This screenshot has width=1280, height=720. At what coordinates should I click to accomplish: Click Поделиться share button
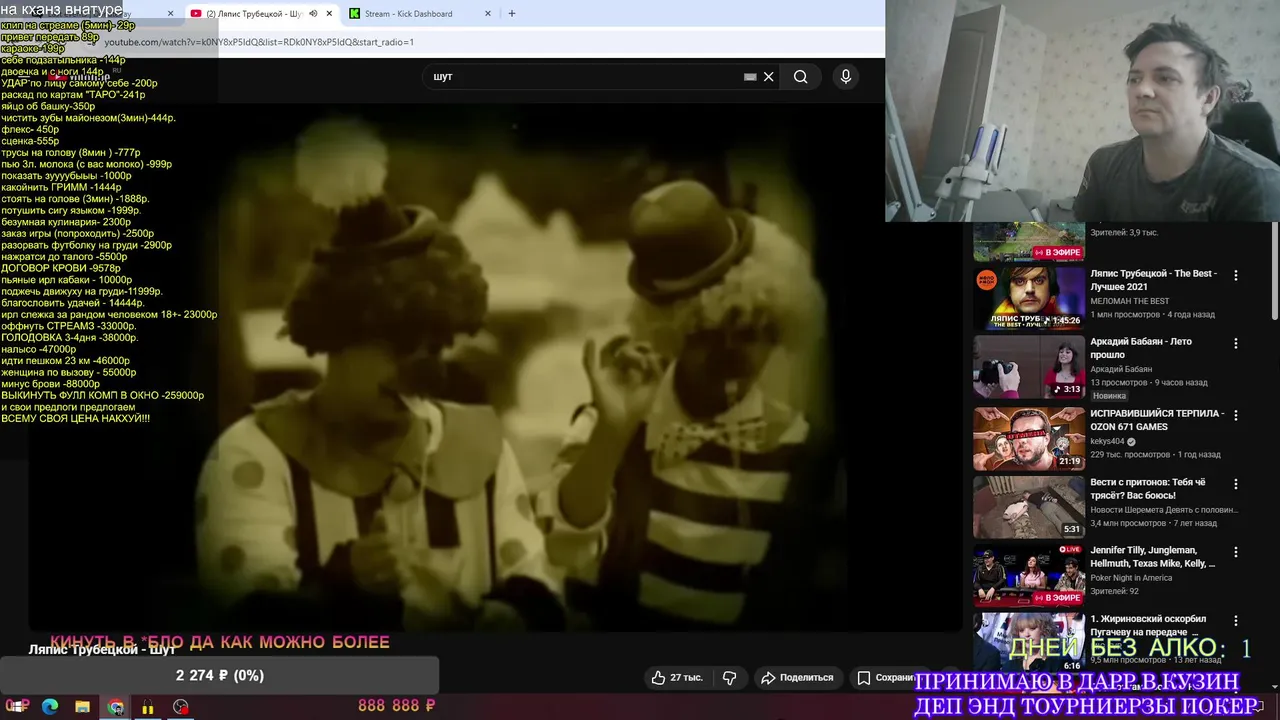click(x=797, y=677)
